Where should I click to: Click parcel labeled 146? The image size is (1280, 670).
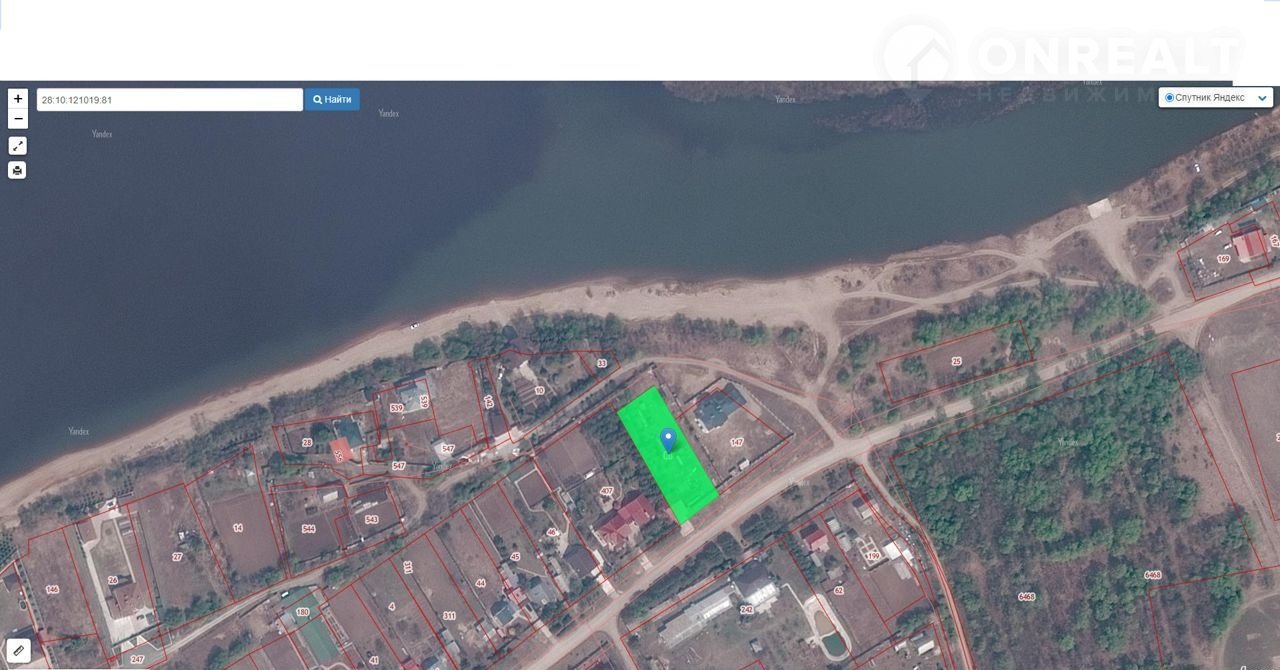[52, 589]
